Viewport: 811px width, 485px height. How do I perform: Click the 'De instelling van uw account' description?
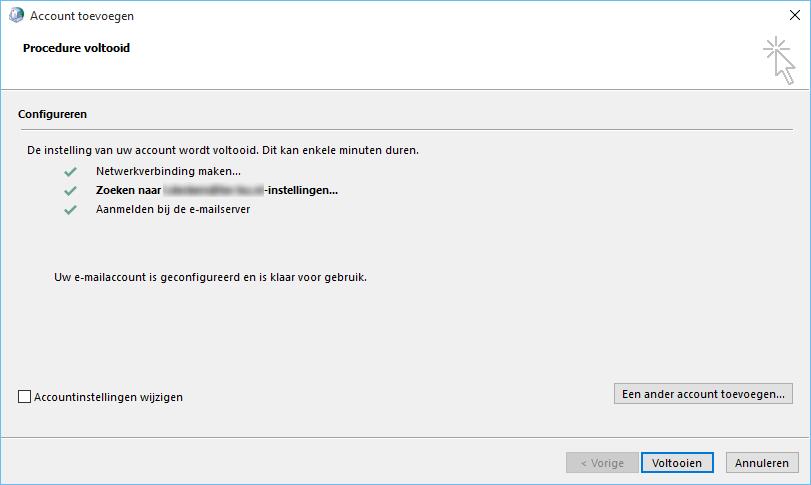(223, 150)
